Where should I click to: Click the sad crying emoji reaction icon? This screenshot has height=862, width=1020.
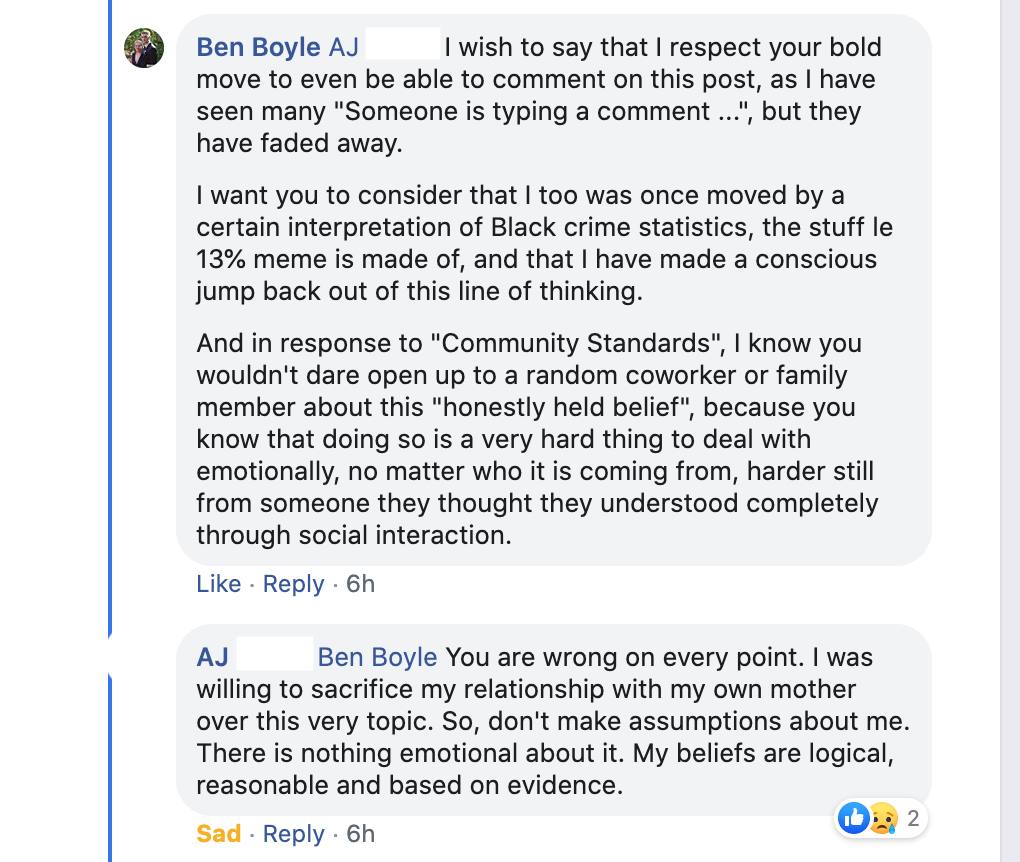[x=881, y=819]
